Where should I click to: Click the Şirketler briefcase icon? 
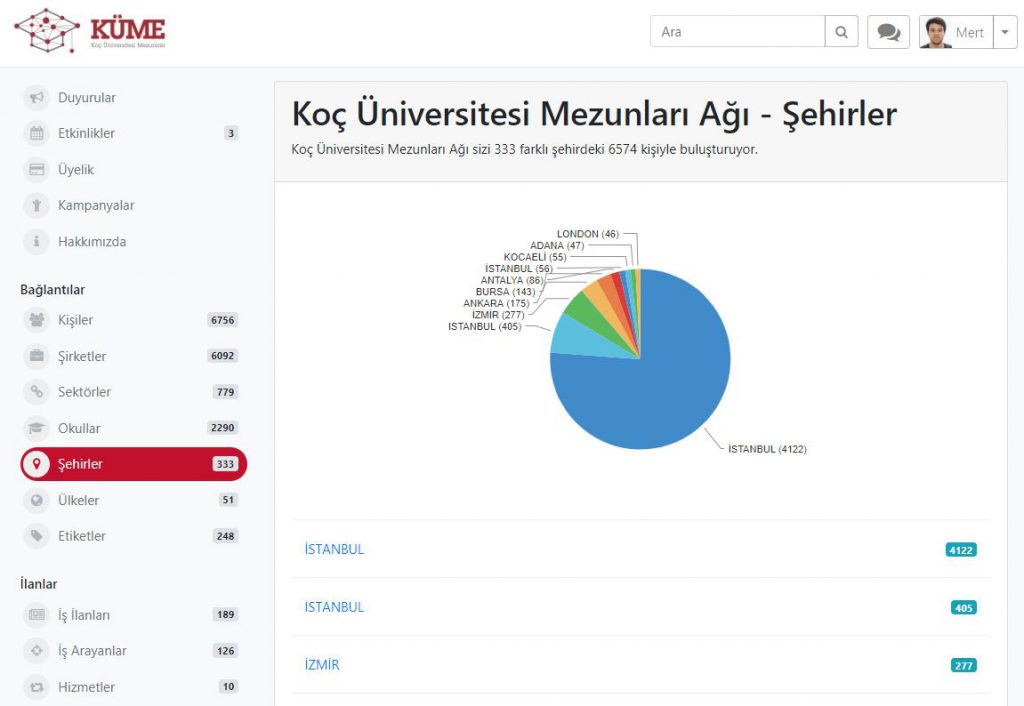coord(37,356)
